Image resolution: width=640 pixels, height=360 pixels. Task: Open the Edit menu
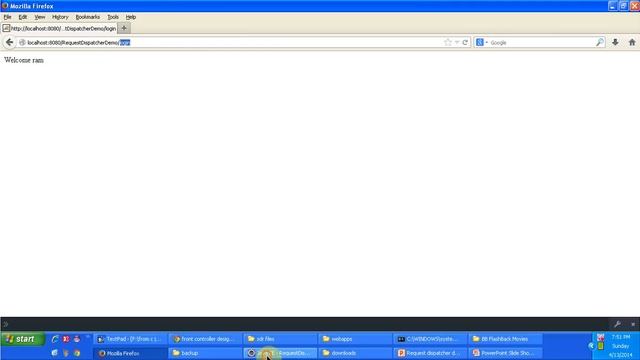click(x=23, y=17)
